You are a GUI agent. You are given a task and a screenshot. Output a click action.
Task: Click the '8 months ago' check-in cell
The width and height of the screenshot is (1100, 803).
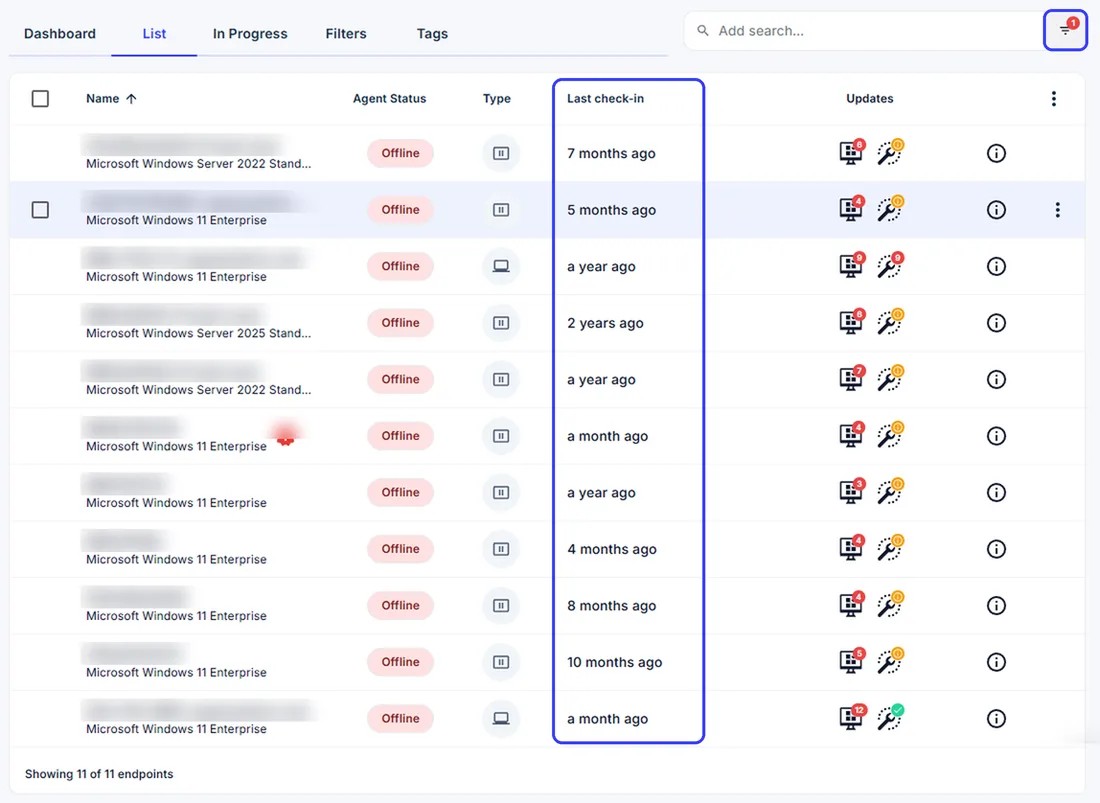pos(611,605)
